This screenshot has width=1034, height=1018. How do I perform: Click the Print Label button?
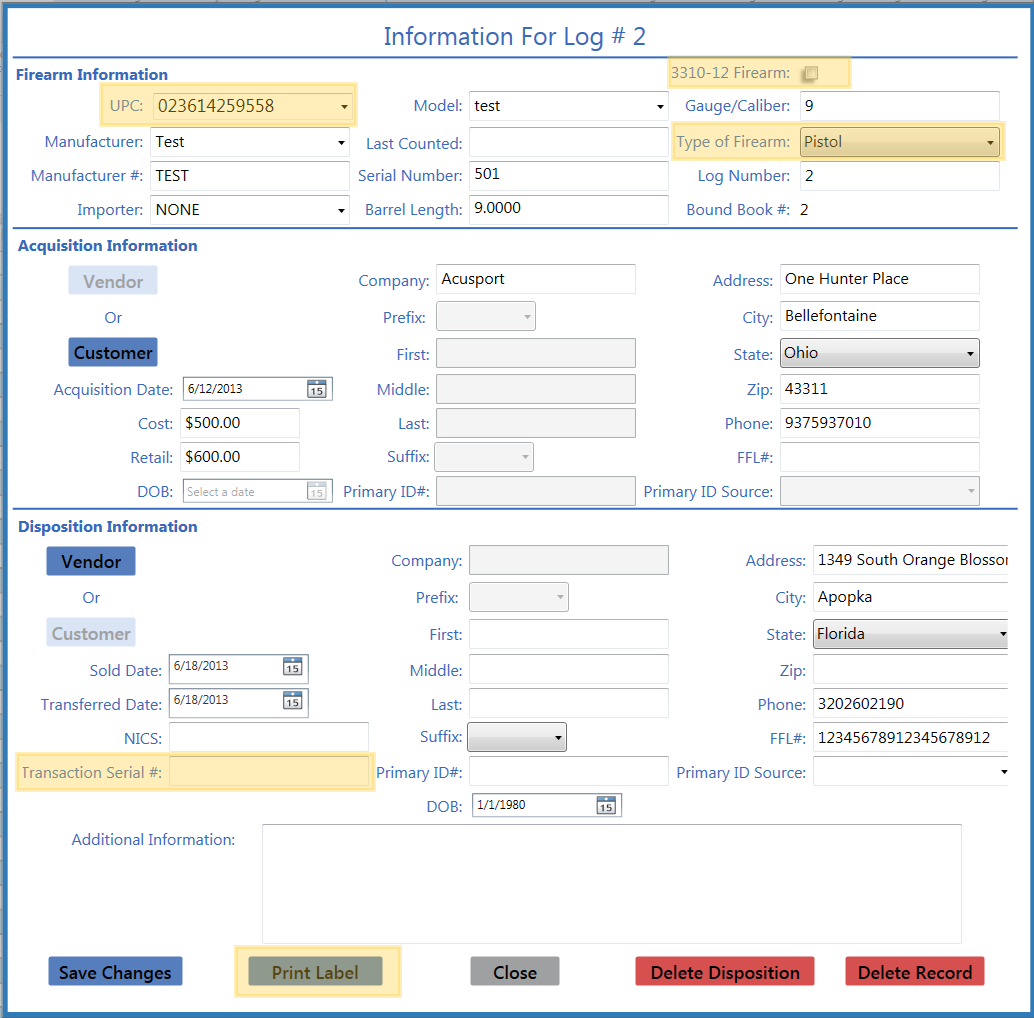[x=315, y=972]
